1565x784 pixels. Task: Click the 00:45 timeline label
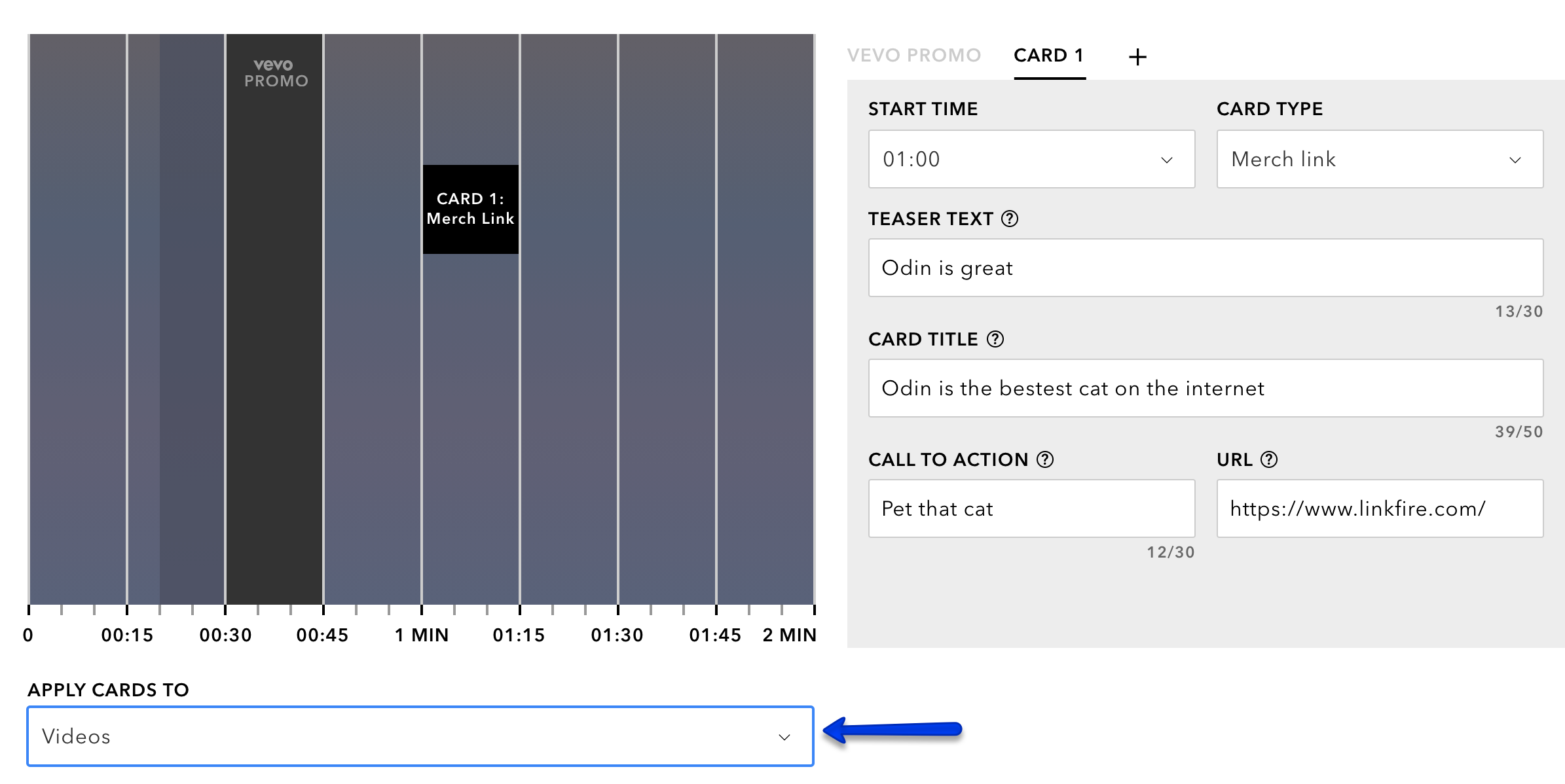tap(322, 635)
